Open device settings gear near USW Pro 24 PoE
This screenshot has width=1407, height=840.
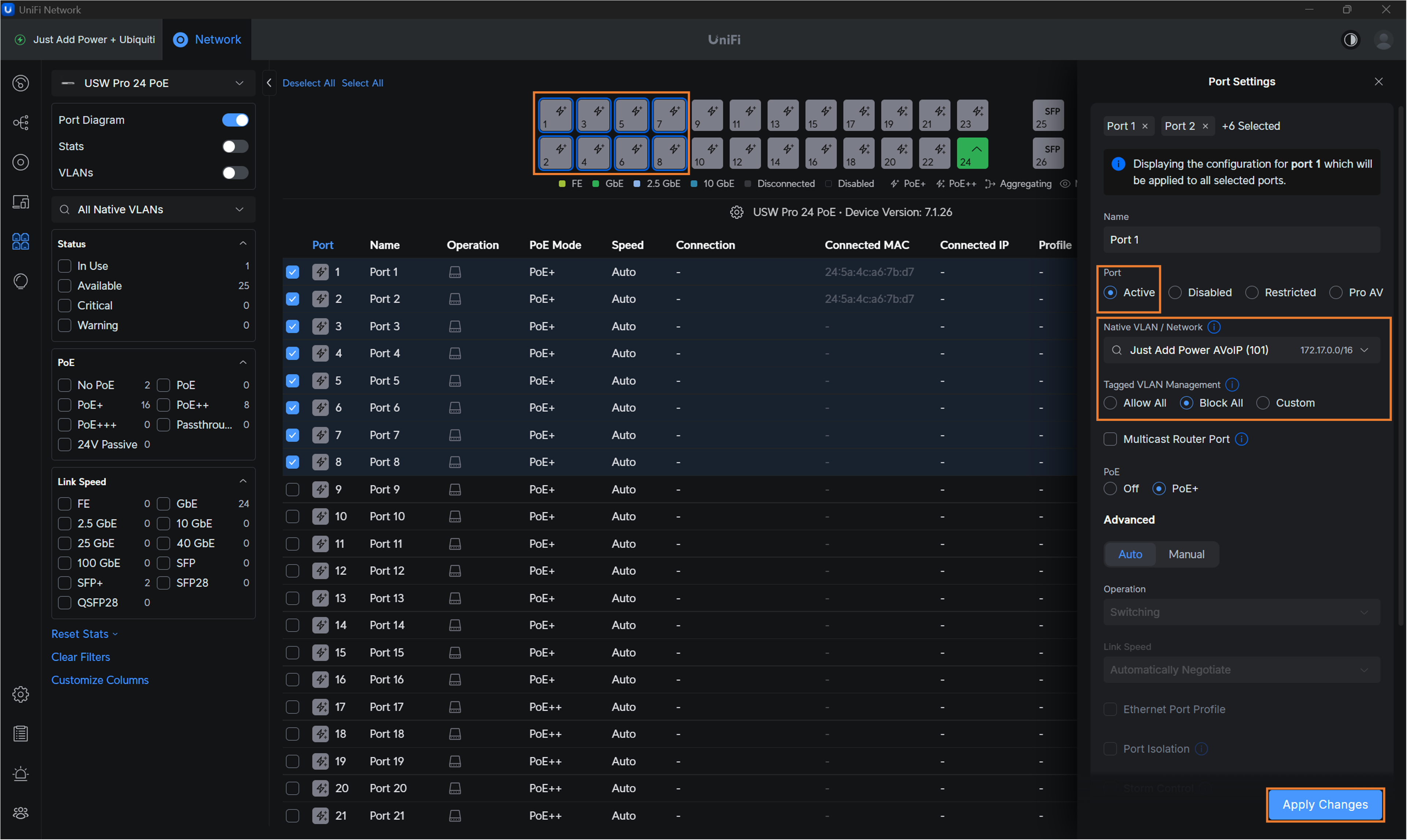pyautogui.click(x=736, y=212)
